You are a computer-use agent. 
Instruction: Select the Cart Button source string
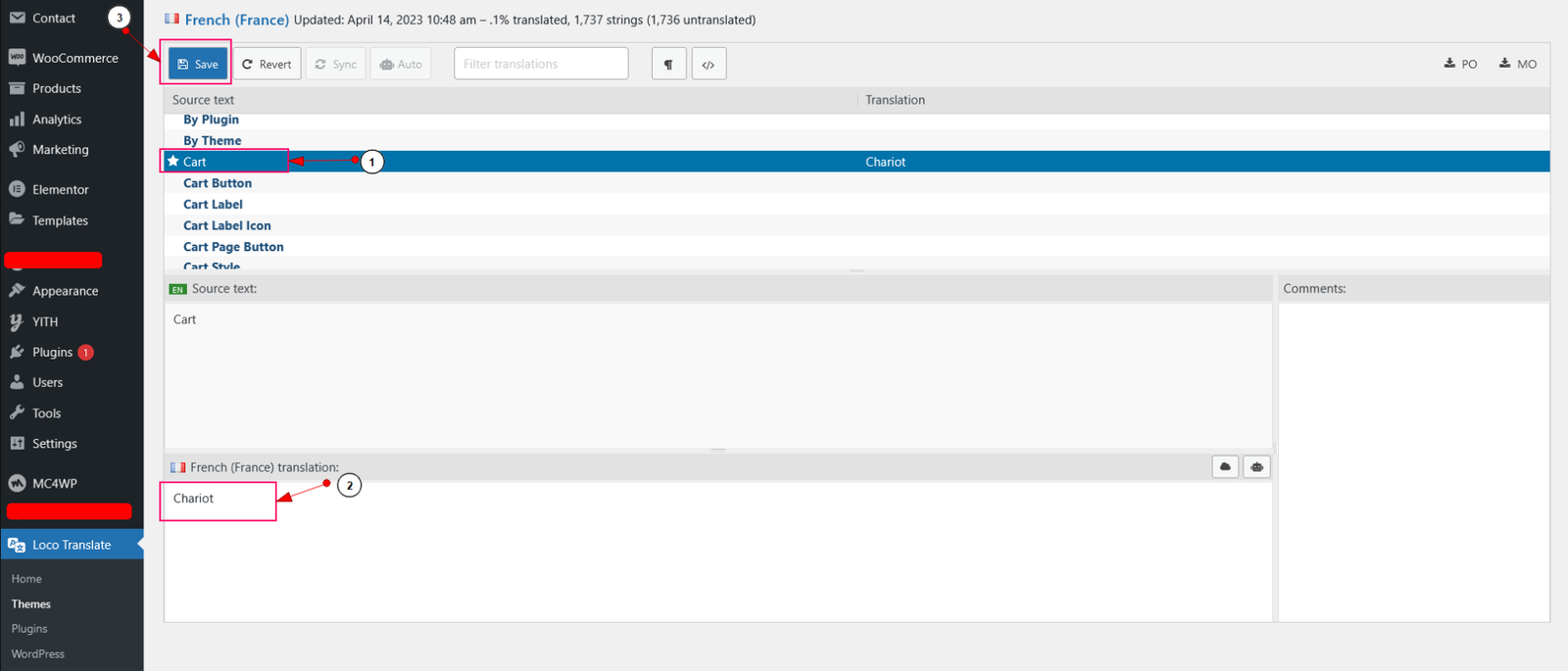(x=218, y=183)
